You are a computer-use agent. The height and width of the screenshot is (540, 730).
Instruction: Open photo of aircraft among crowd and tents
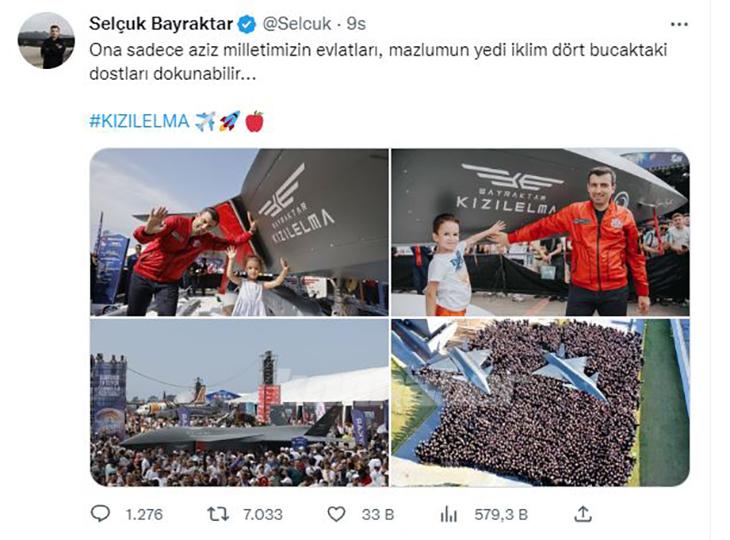tap(239, 403)
